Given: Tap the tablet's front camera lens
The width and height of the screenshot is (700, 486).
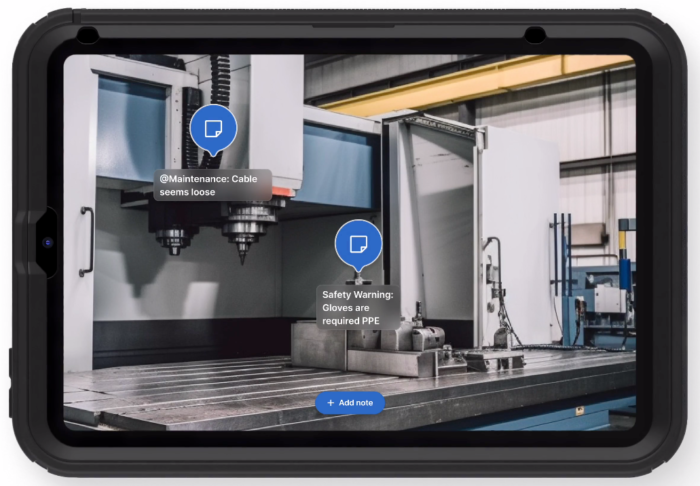Looking at the screenshot, I should coord(47,243).
